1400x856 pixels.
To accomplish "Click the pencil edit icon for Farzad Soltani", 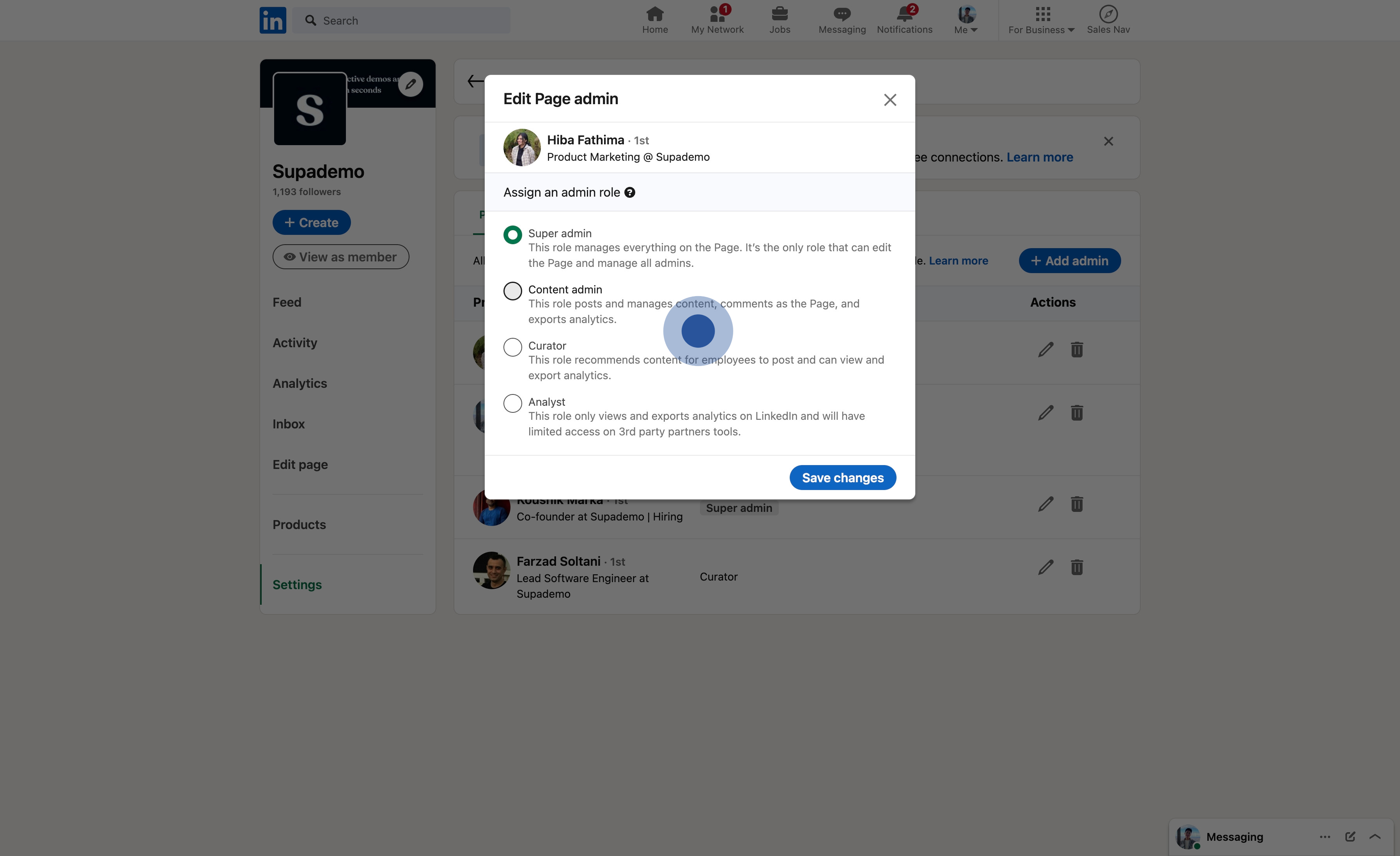I will pos(1046,567).
